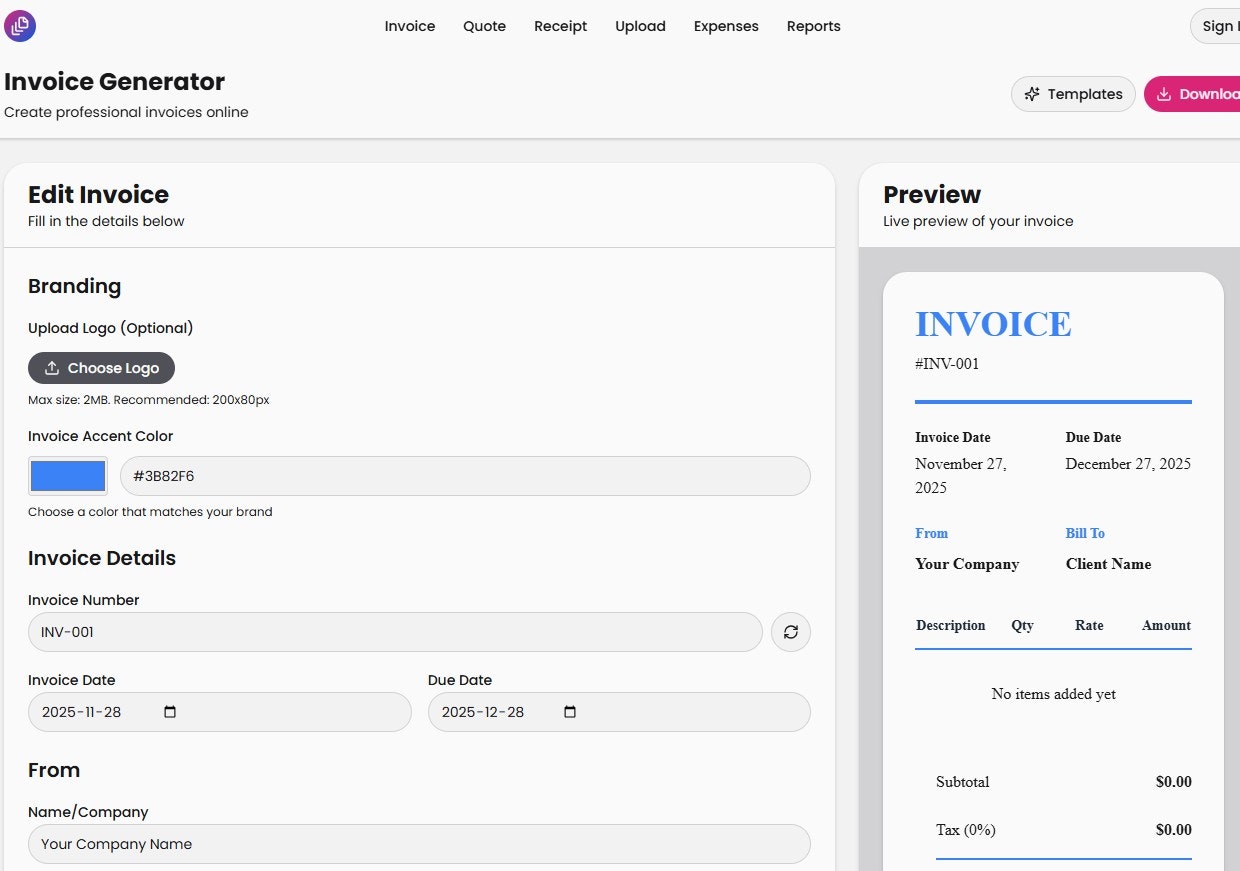Click "December 27, 2025" in preview
Image resolution: width=1240 pixels, height=871 pixels.
(1128, 464)
